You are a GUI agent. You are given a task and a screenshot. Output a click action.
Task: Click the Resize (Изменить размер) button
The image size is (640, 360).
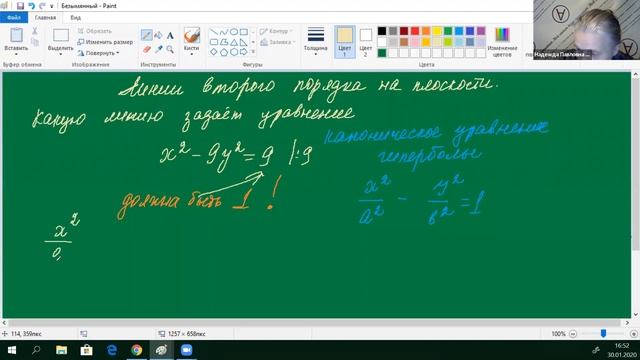click(x=105, y=42)
